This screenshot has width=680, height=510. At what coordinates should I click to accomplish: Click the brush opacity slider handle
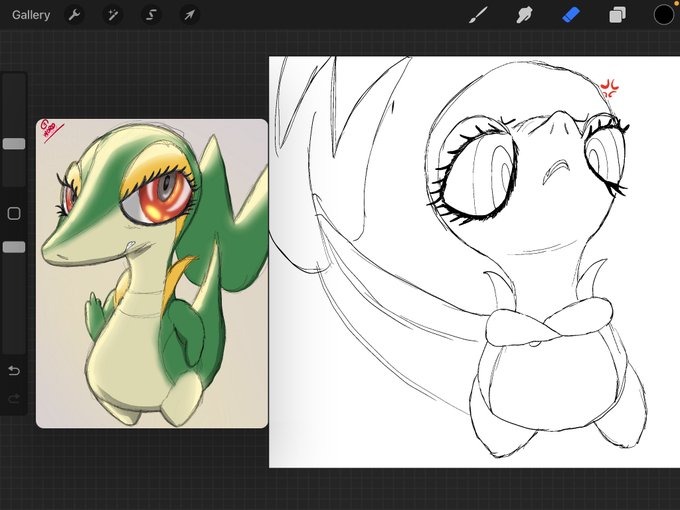(x=14, y=247)
